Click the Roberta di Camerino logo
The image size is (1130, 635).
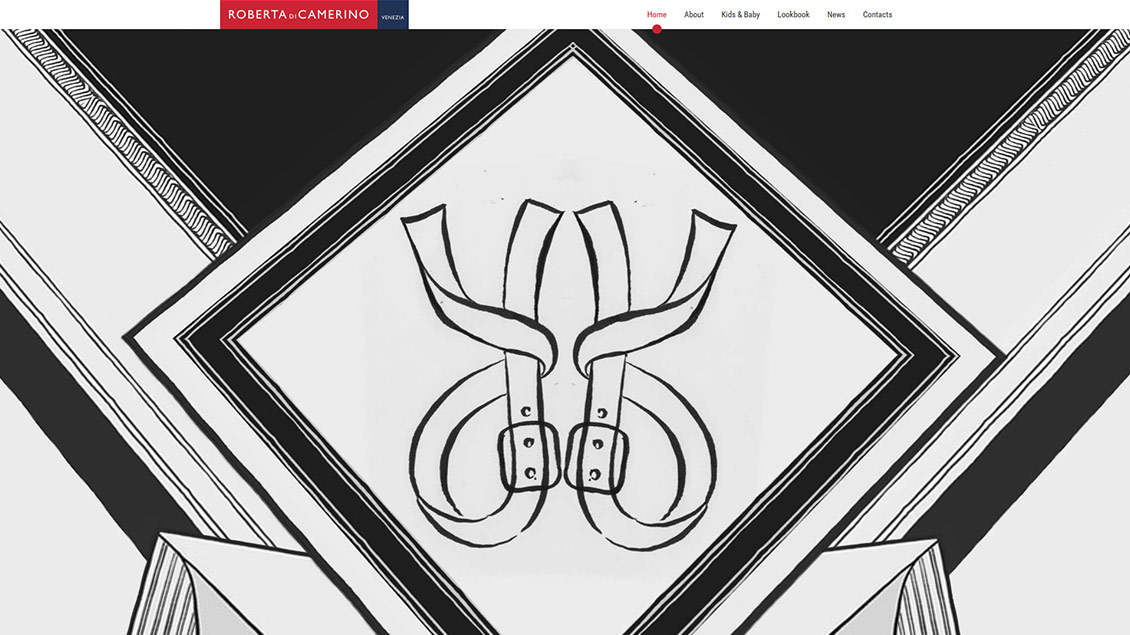(x=314, y=14)
